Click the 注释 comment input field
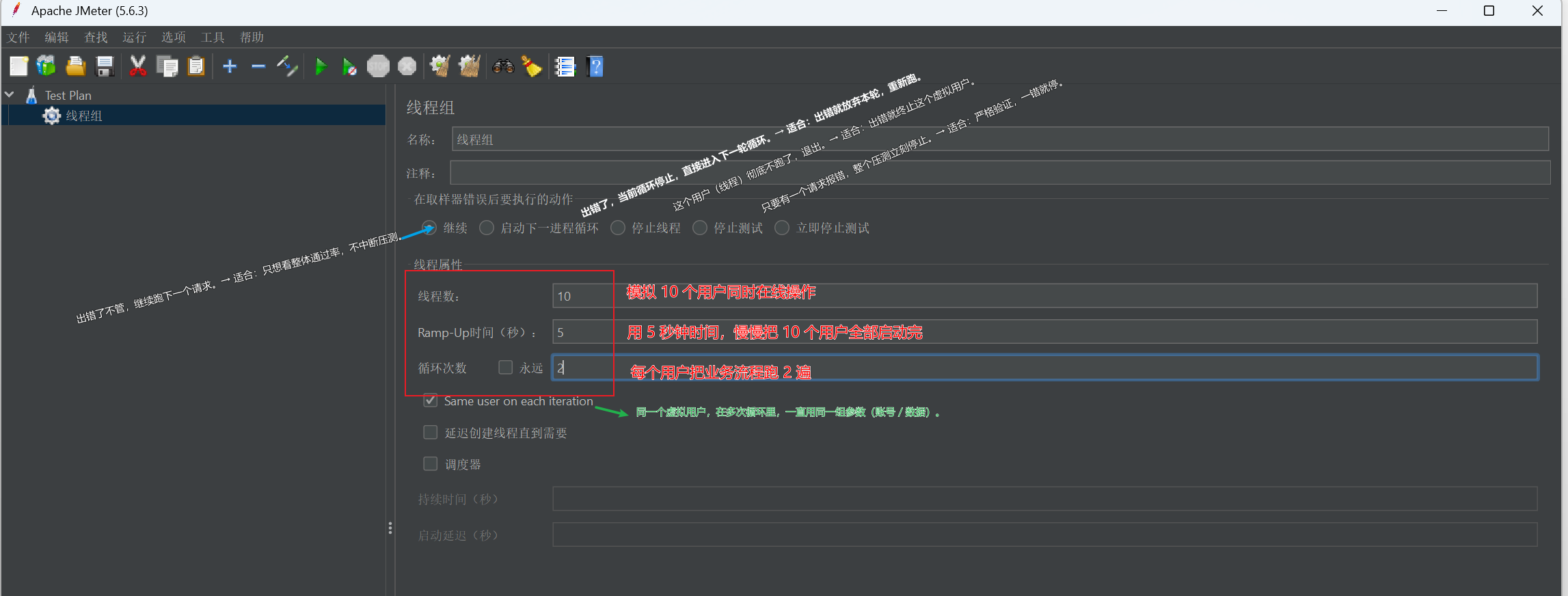 [1000, 173]
